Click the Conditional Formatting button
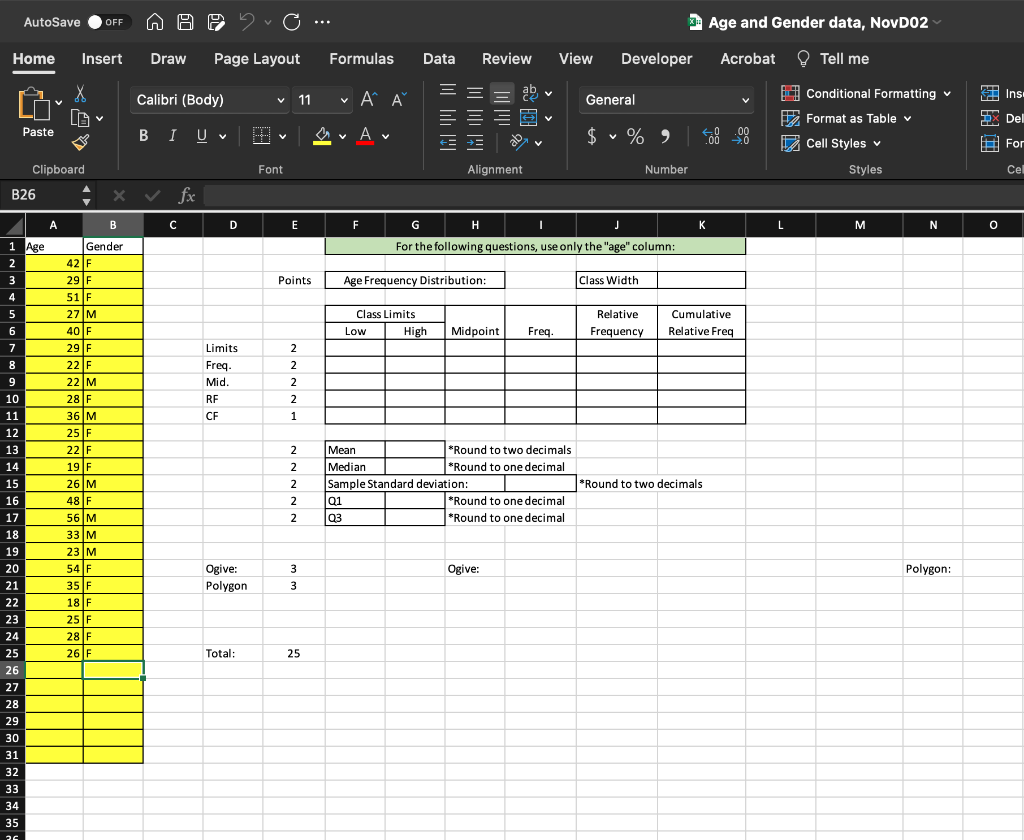This screenshot has width=1024, height=840. (866, 93)
